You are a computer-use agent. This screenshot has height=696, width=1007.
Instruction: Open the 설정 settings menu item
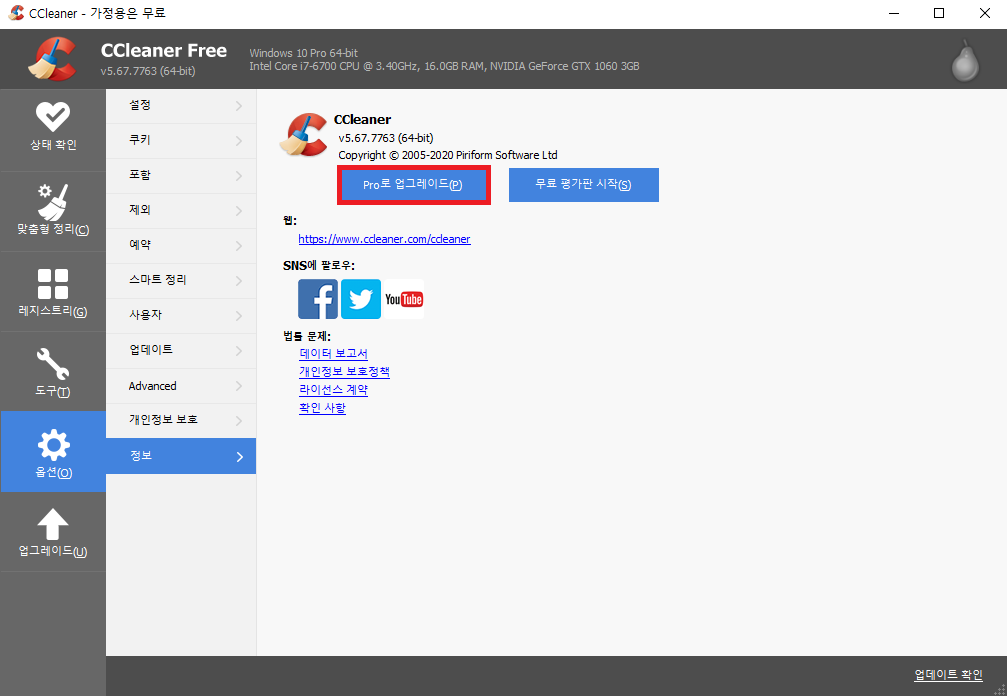(x=181, y=106)
